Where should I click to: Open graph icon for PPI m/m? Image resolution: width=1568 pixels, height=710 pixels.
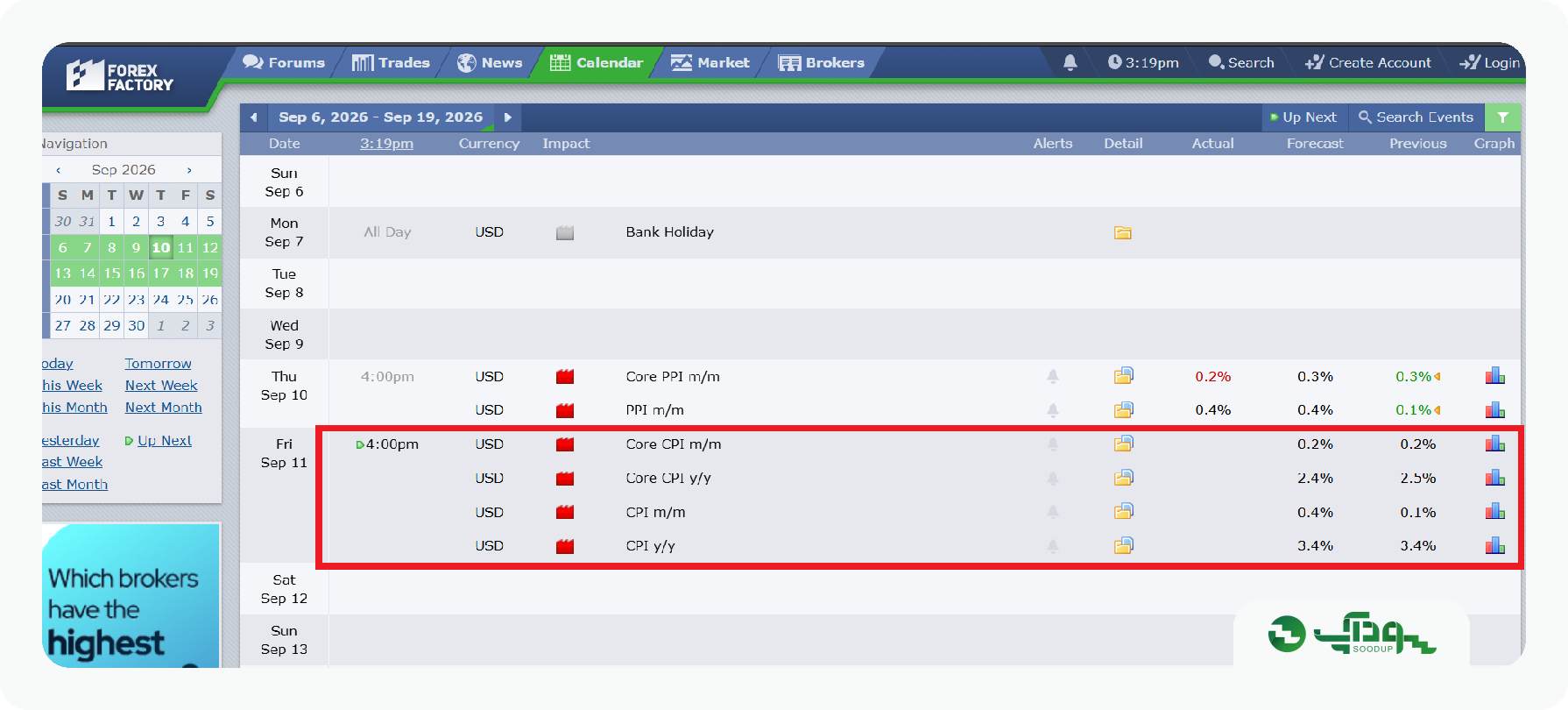pos(1494,409)
